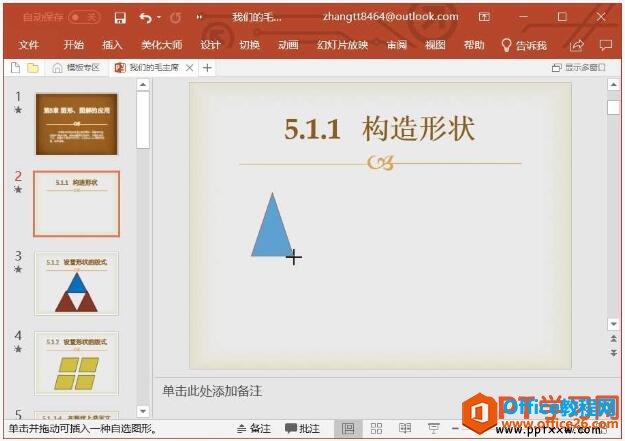Screen dimensions: 625x441
Task: Select slide 1 thumbnail
Action: tap(77, 124)
